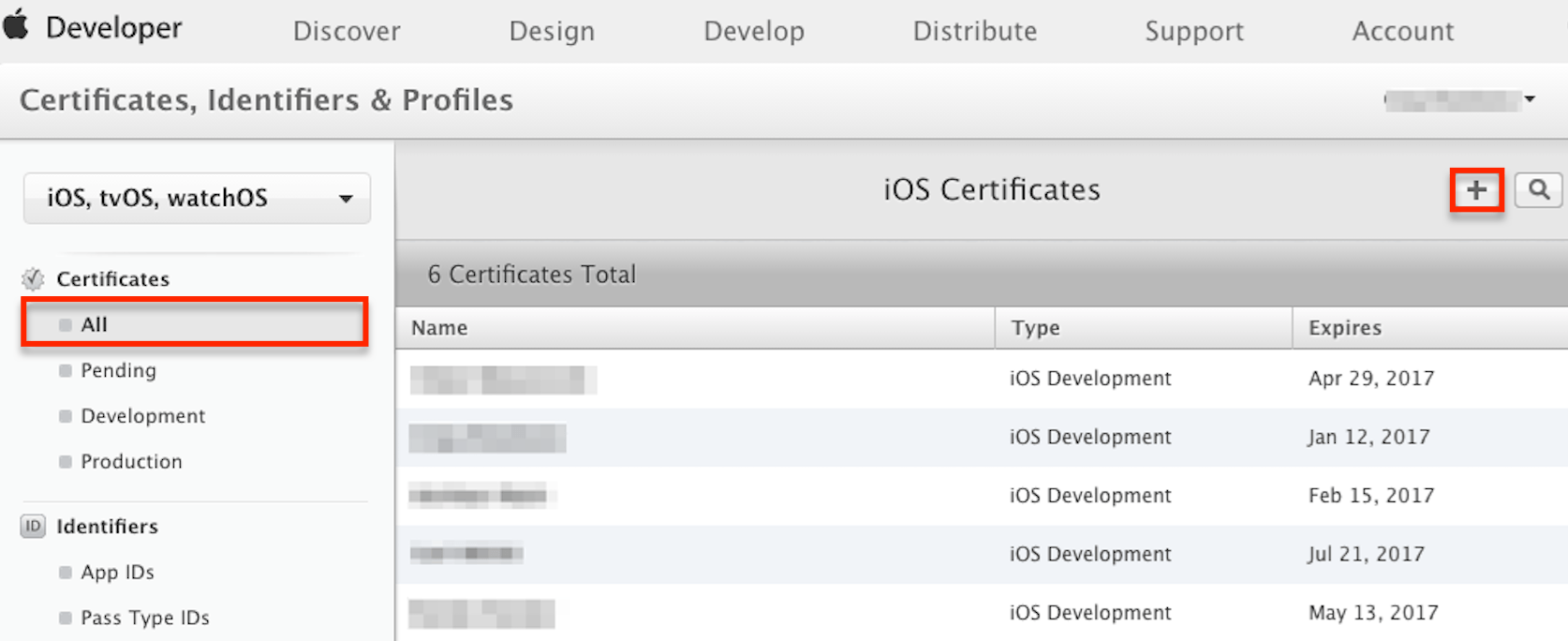Open the Distribute menu
1568x641 pixels.
coord(975,31)
